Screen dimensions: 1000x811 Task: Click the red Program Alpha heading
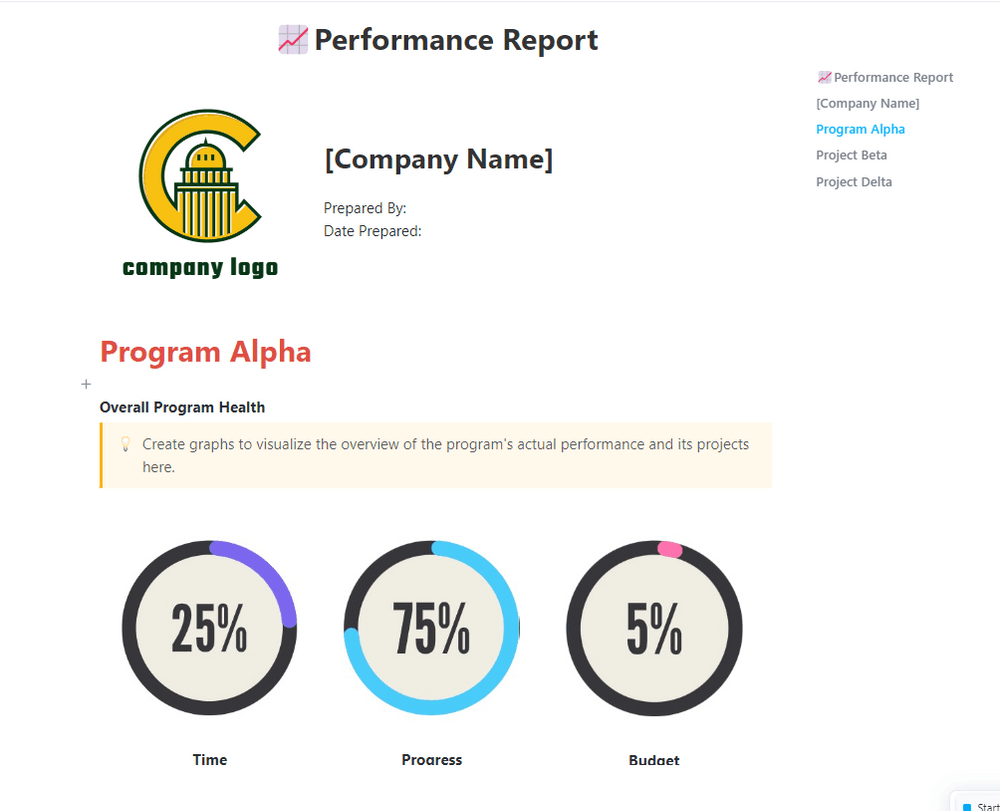[x=205, y=352]
